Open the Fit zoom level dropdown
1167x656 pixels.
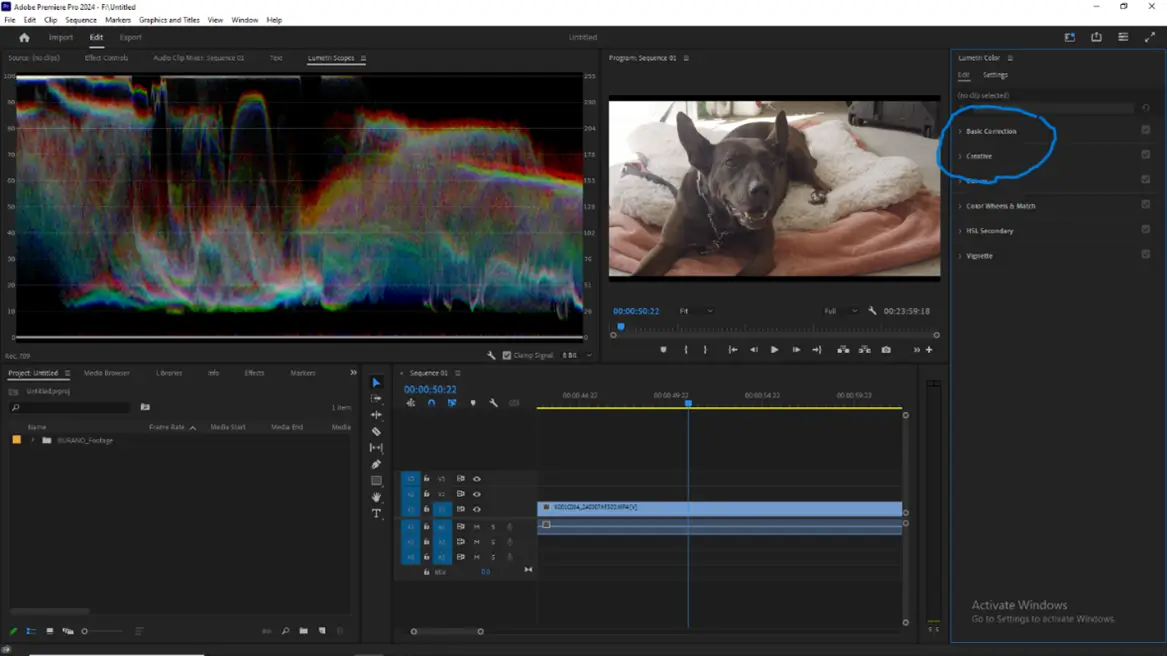[x=696, y=311]
